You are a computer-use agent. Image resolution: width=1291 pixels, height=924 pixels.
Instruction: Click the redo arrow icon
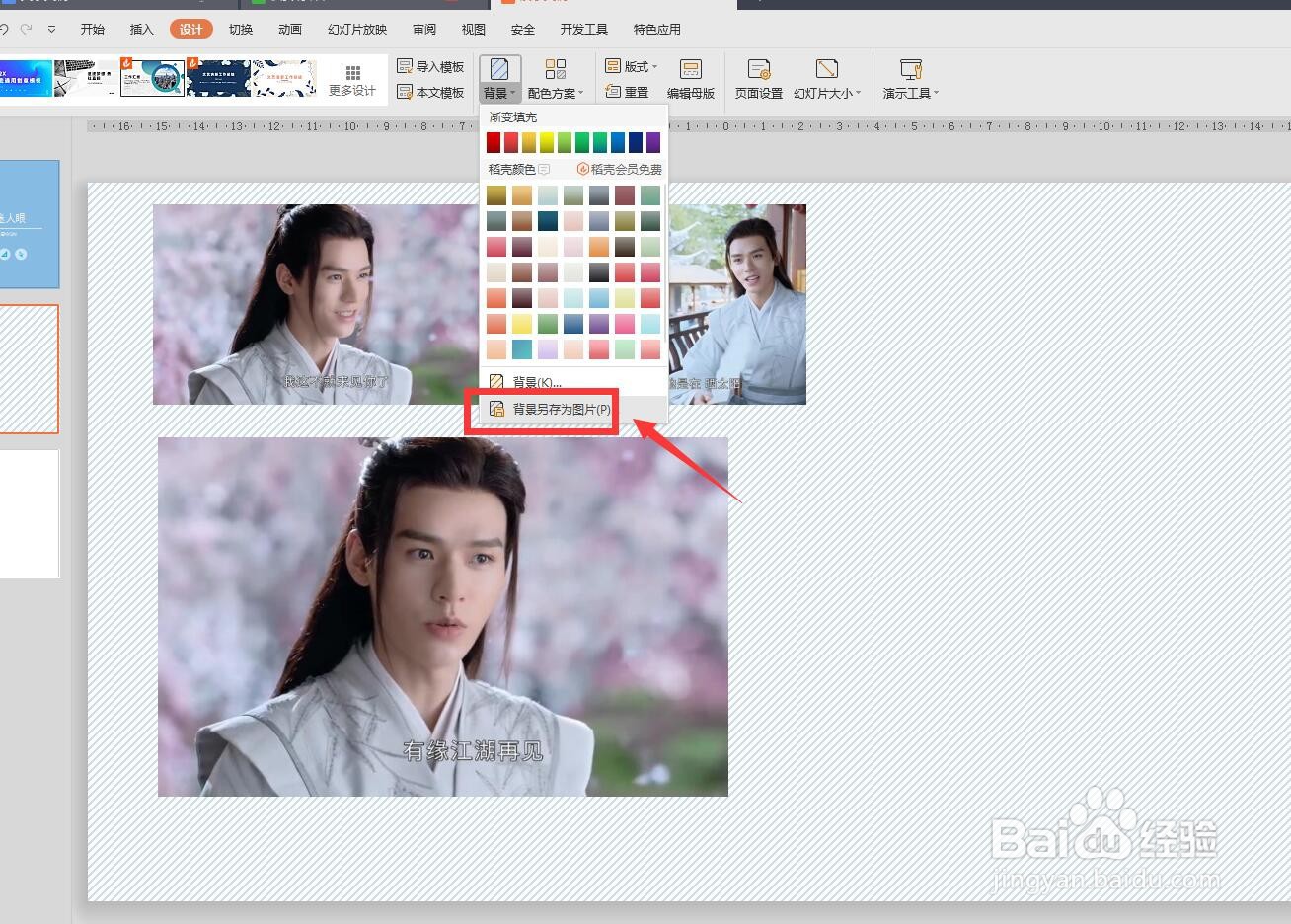pyautogui.click(x=27, y=29)
